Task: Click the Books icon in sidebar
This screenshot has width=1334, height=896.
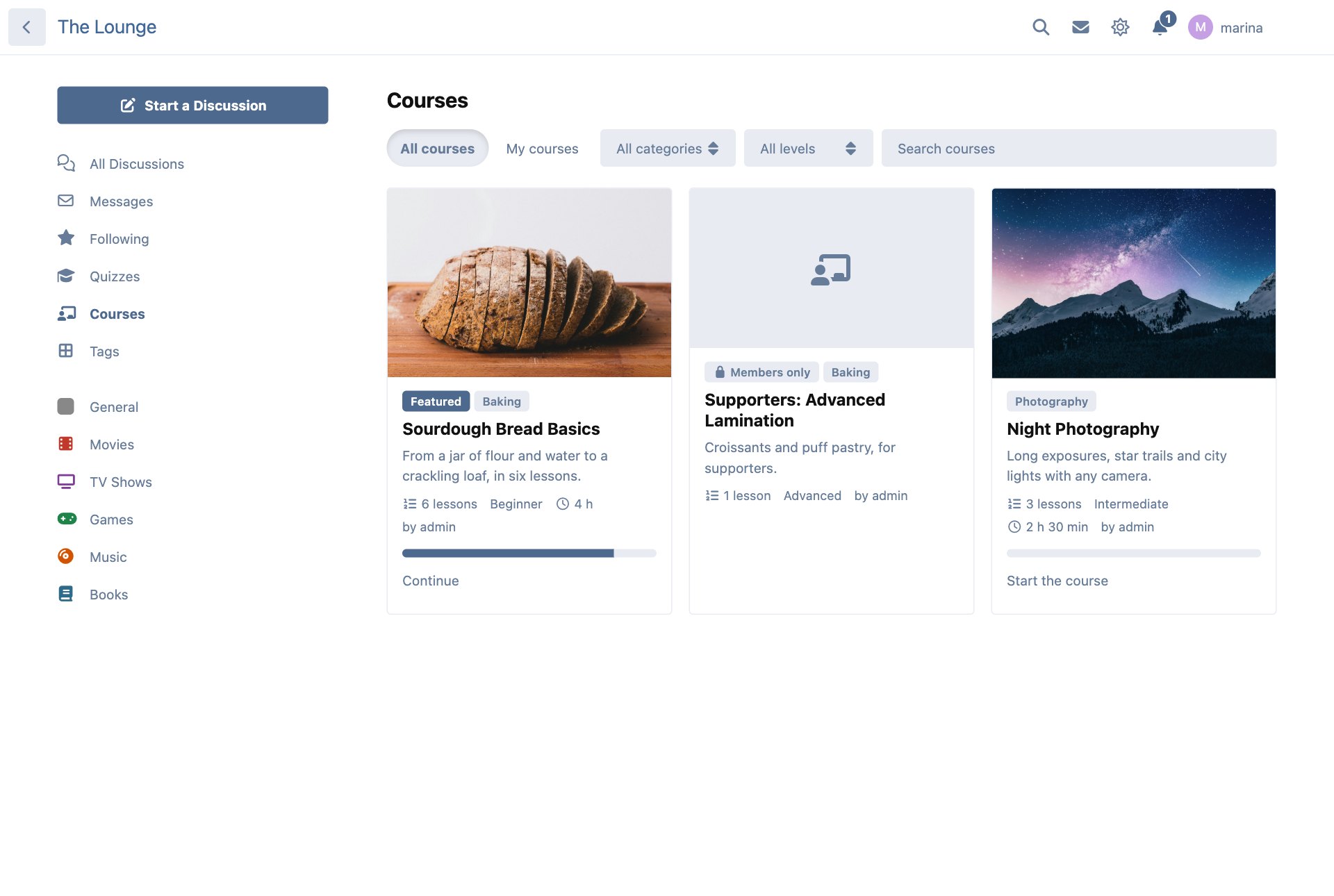Action: (66, 594)
